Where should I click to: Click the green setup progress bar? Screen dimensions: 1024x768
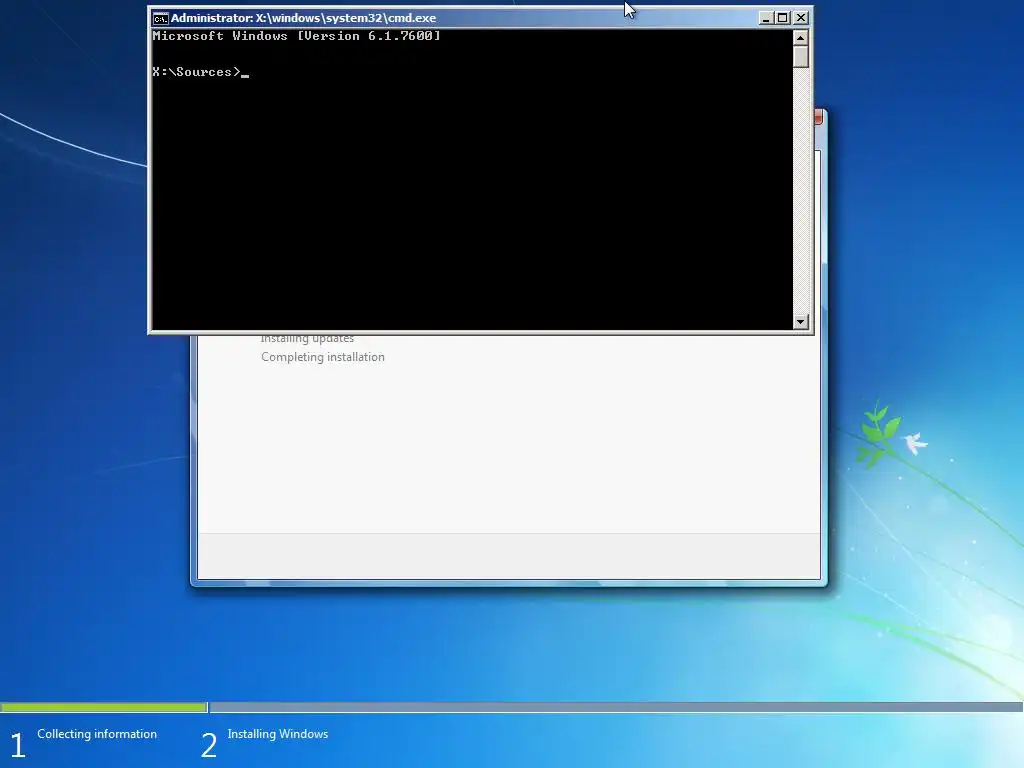tap(104, 707)
